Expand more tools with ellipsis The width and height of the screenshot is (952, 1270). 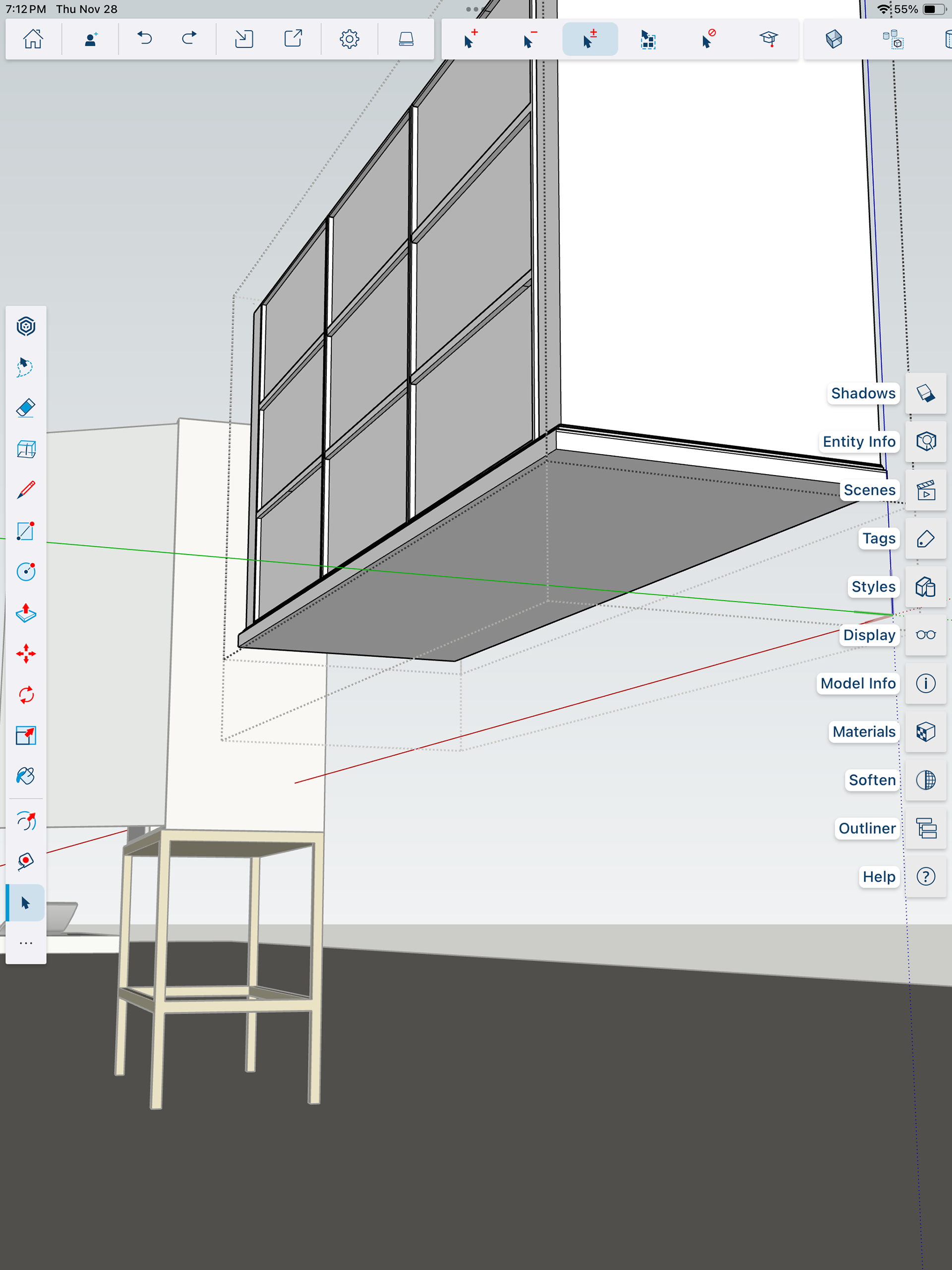pyautogui.click(x=26, y=943)
